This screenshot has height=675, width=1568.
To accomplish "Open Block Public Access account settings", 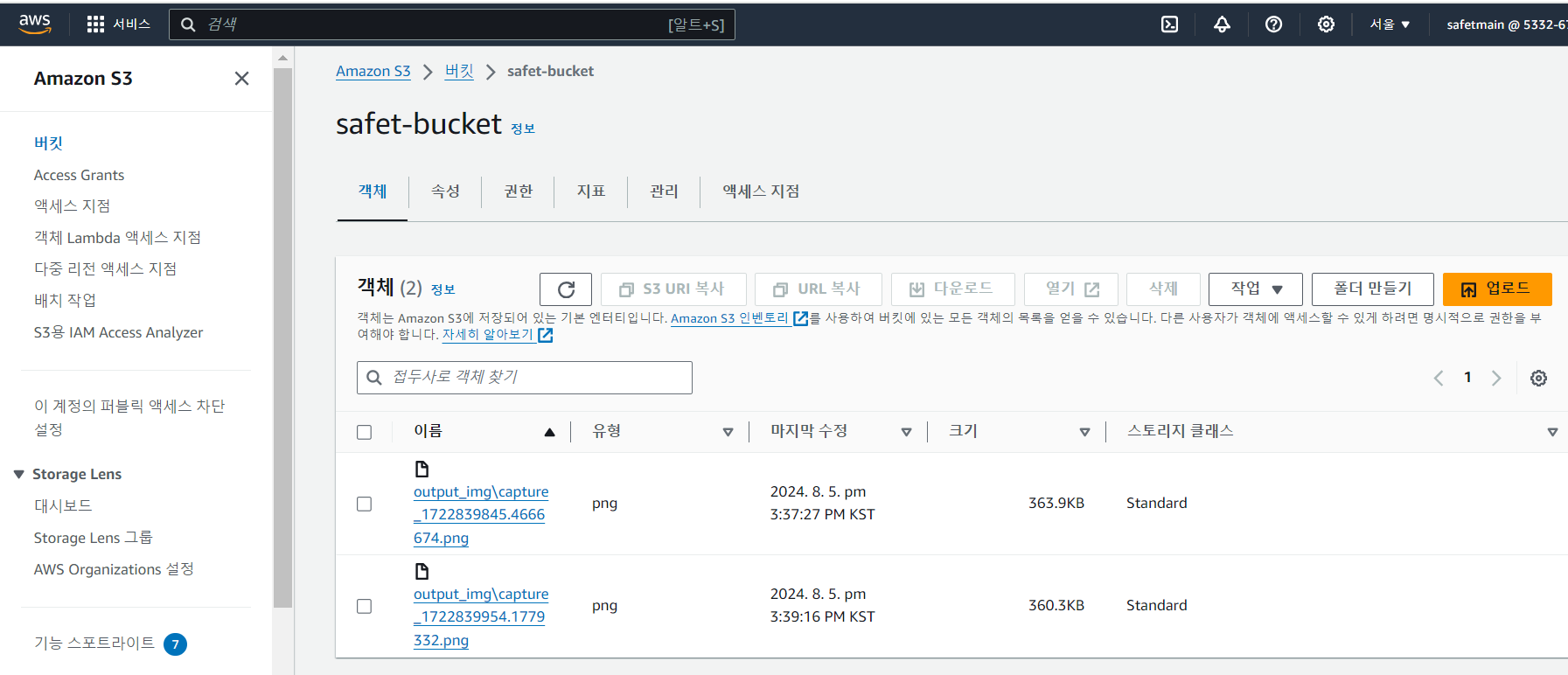I will pyautogui.click(x=129, y=418).
